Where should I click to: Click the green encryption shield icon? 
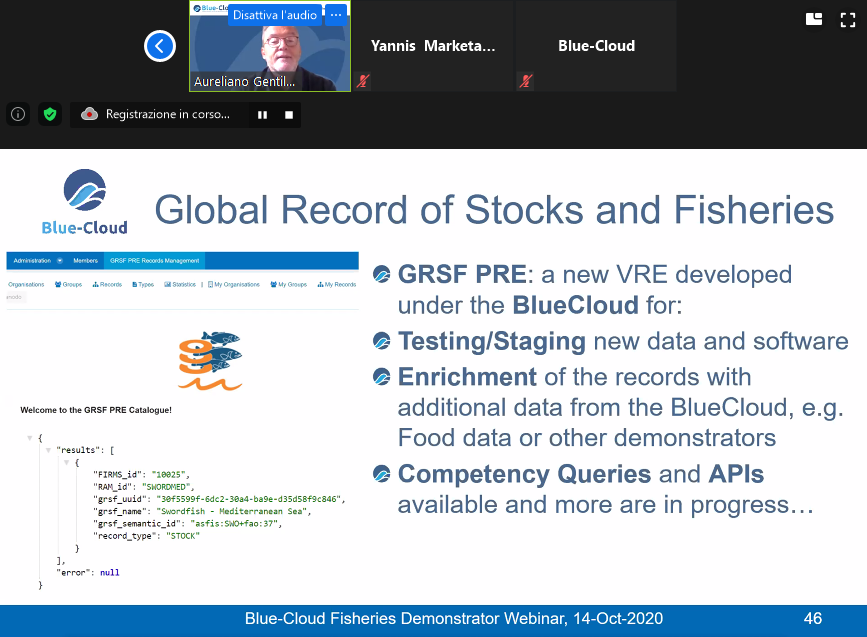click(50, 114)
